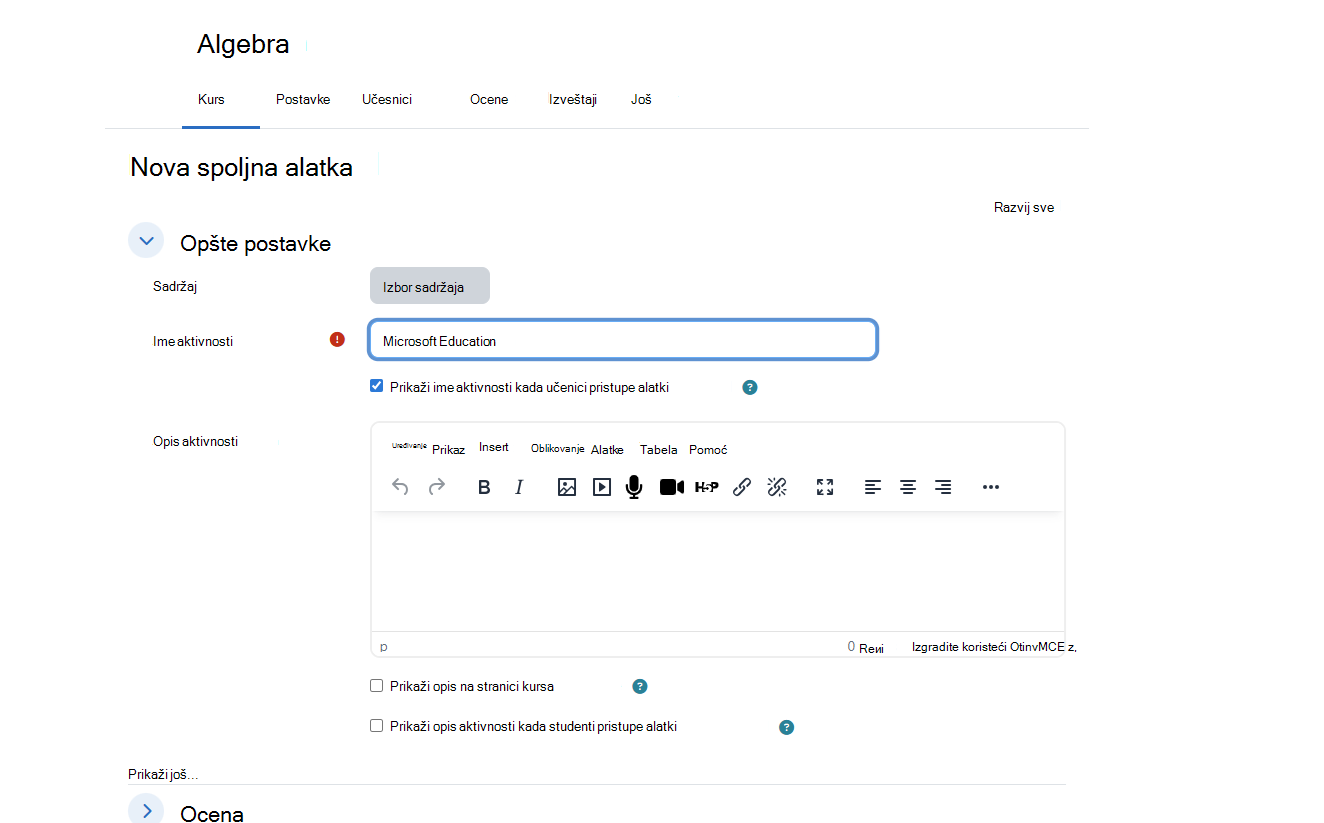1324x823 pixels.
Task: Click the p element path in editor status bar
Action: point(384,647)
